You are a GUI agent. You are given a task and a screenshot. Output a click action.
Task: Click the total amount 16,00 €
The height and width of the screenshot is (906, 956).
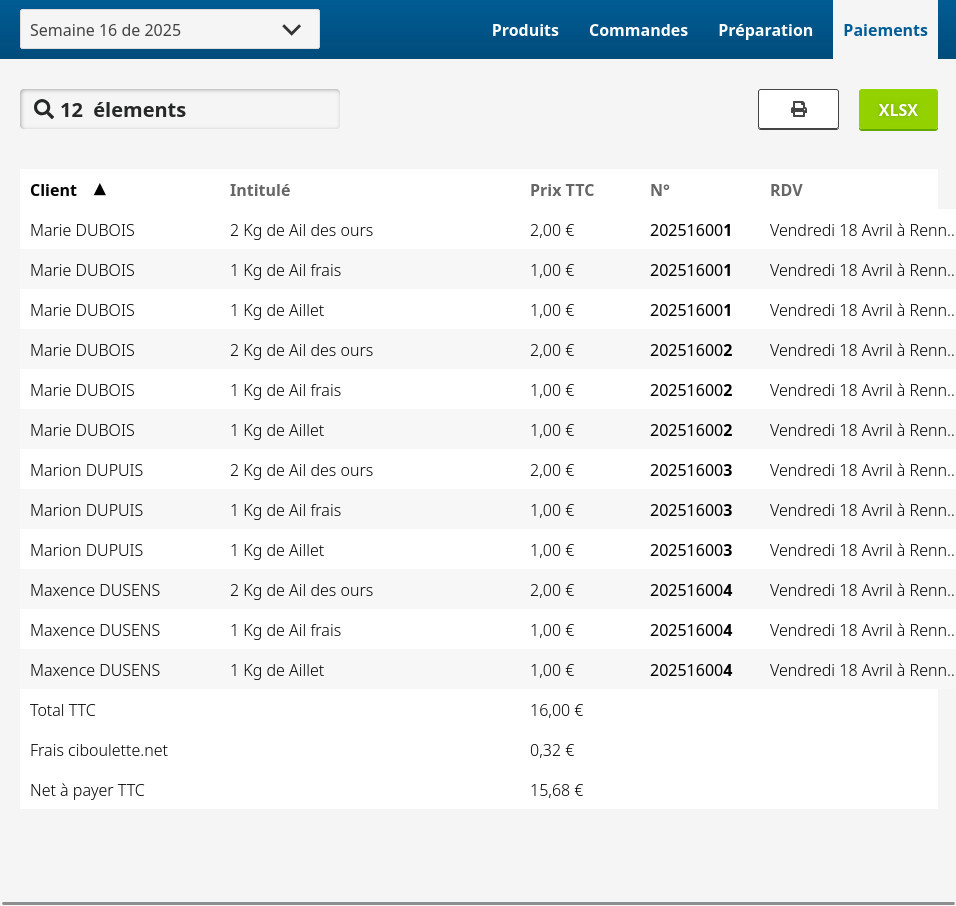(556, 710)
